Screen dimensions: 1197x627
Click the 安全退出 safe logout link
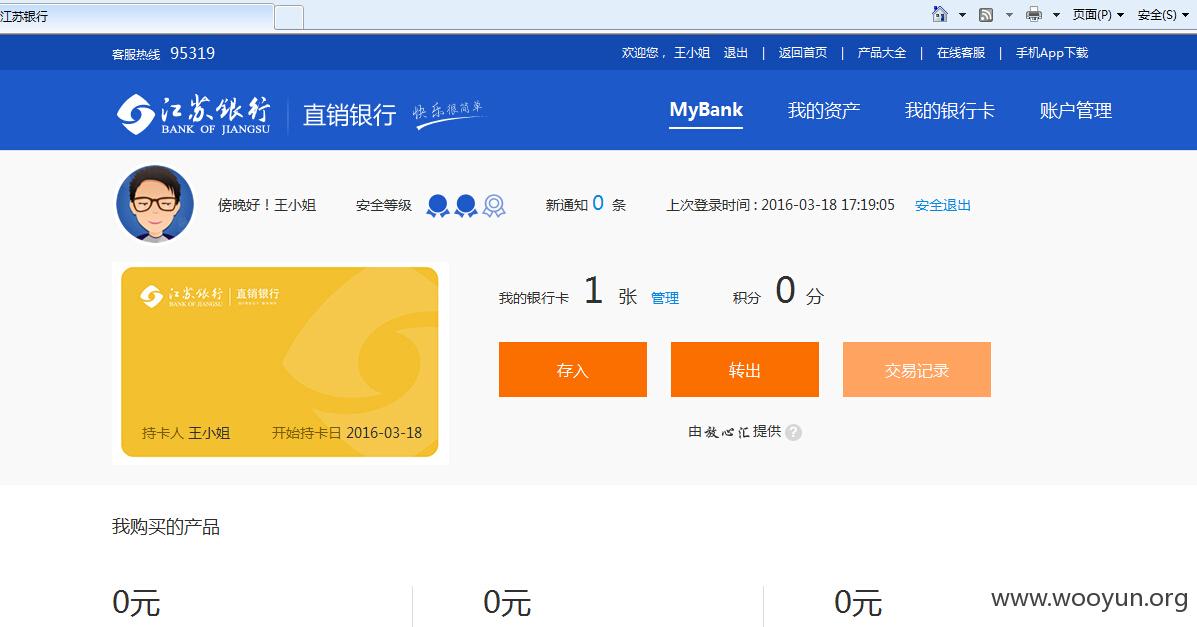(x=943, y=205)
